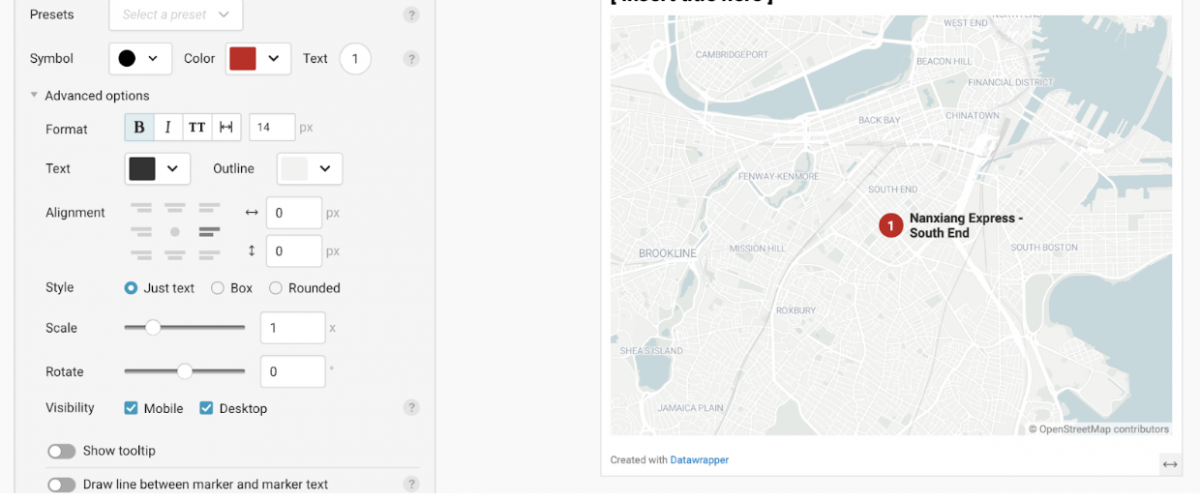
Task: Select center dot alignment option
Action: pos(175,232)
